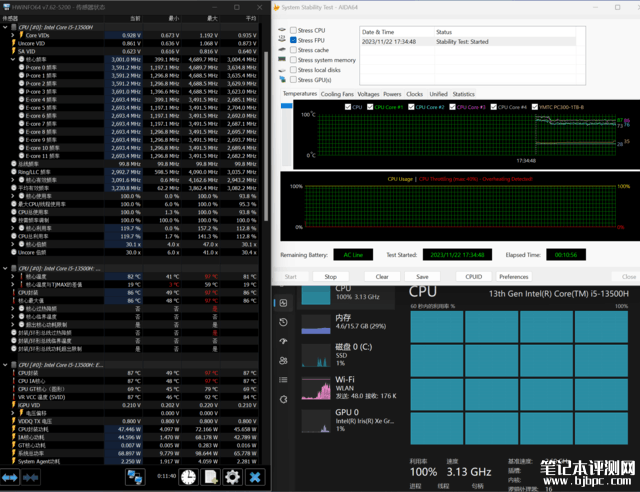The width and height of the screenshot is (640, 492).
Task: Uncheck the Stress FPU checkbox
Action: tap(293, 40)
